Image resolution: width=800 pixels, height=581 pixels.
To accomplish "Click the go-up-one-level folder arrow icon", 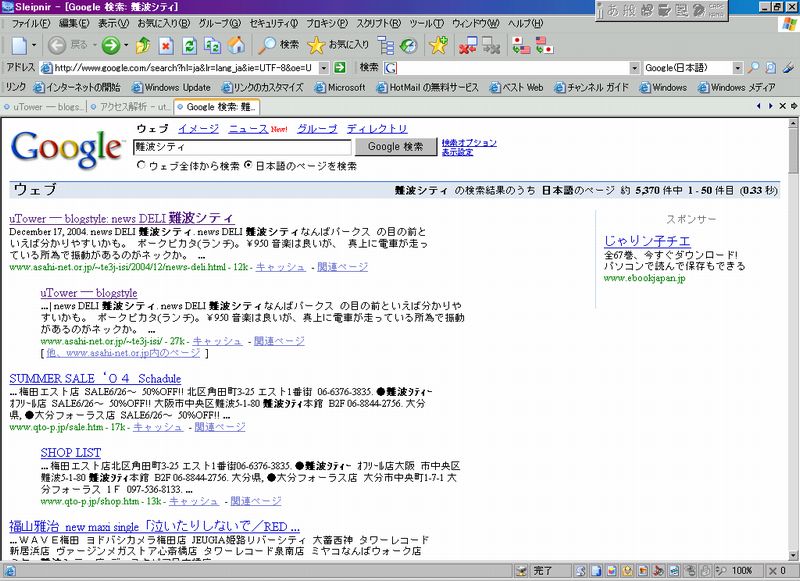I will (x=143, y=46).
